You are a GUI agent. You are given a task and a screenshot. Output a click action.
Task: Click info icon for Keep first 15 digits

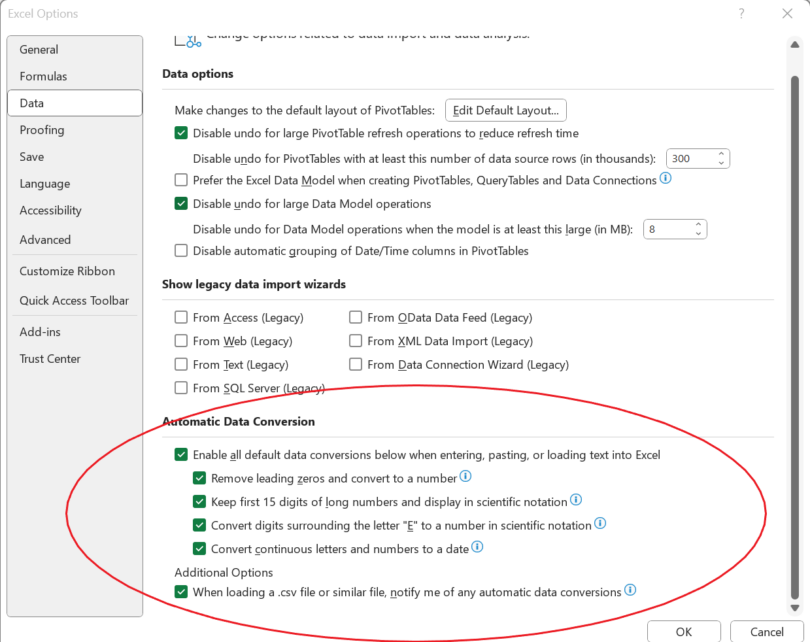[575, 500]
